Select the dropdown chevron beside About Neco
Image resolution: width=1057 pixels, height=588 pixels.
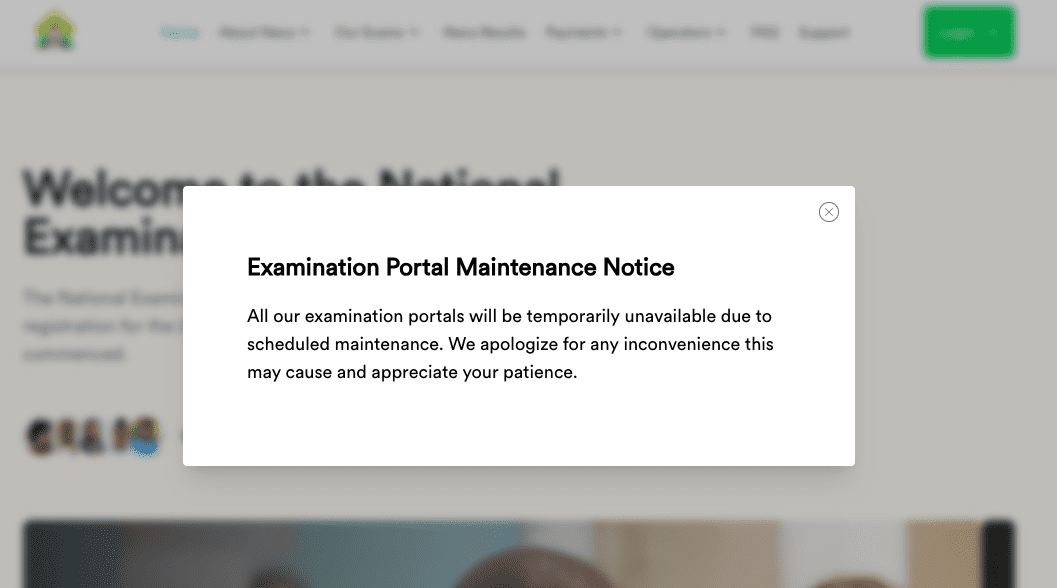305,31
